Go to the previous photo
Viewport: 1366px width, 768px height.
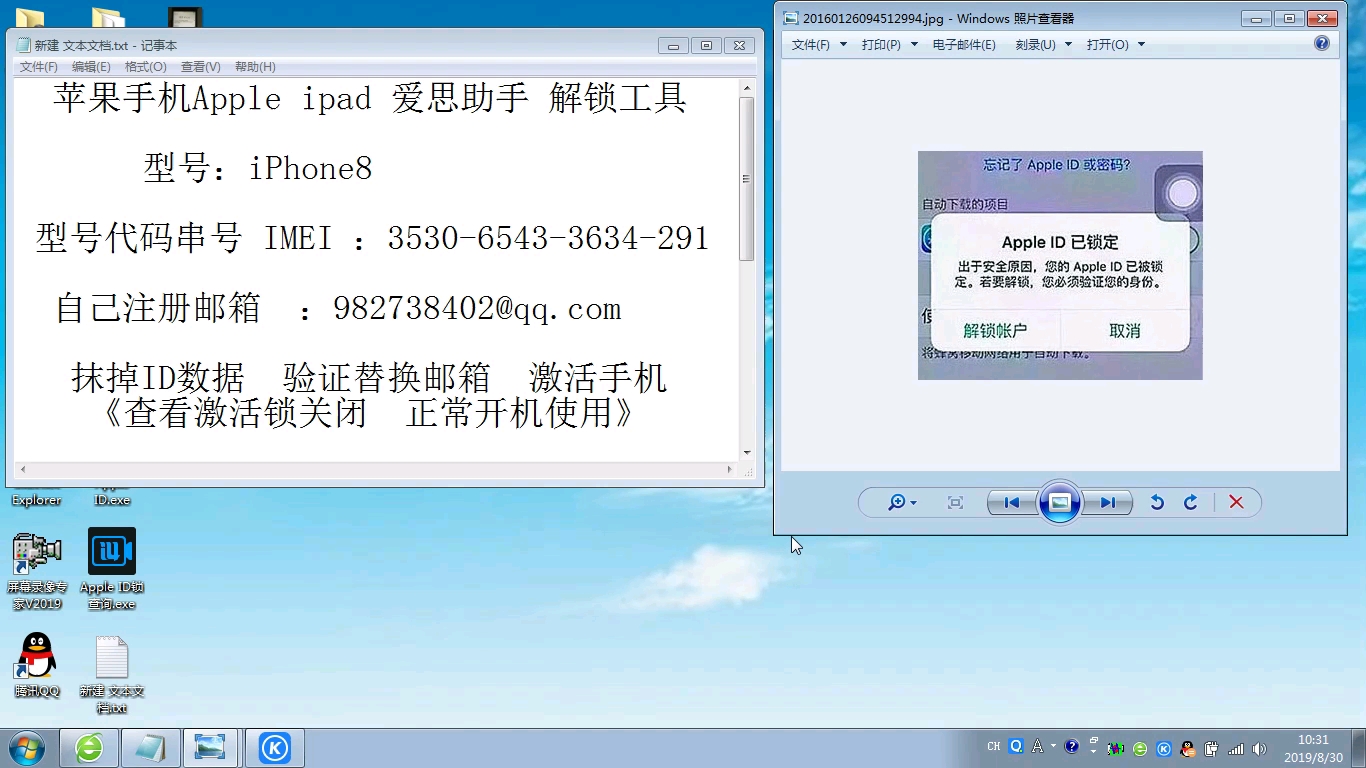[1011, 503]
